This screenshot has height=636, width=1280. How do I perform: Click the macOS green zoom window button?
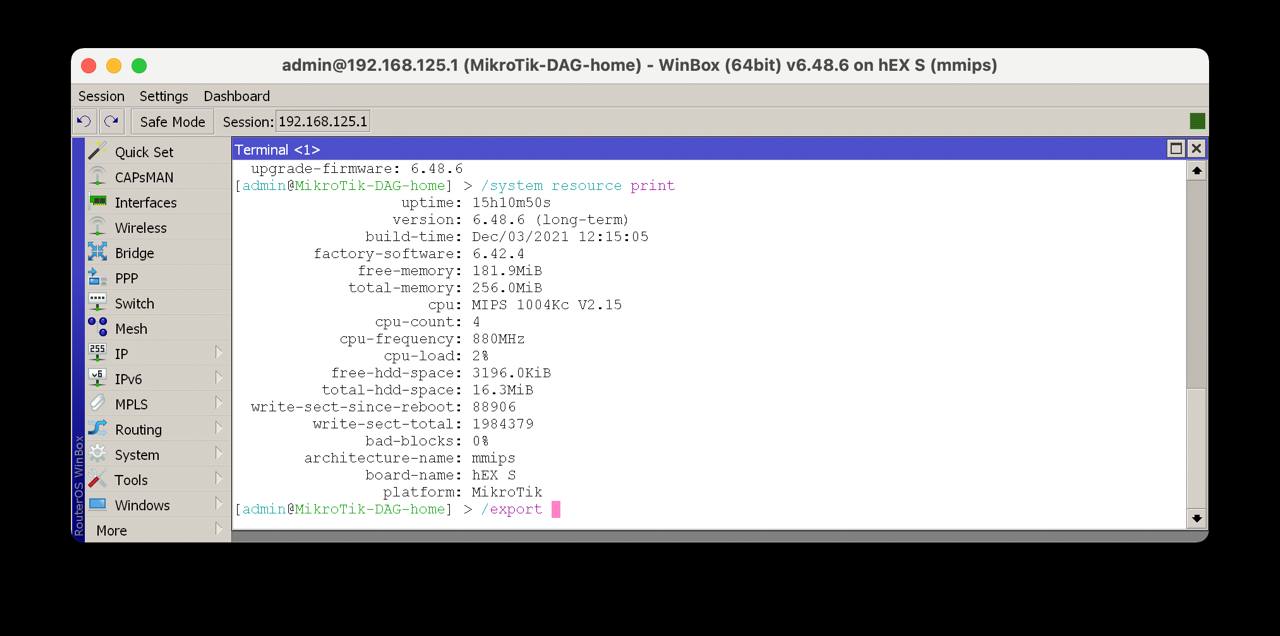139,65
